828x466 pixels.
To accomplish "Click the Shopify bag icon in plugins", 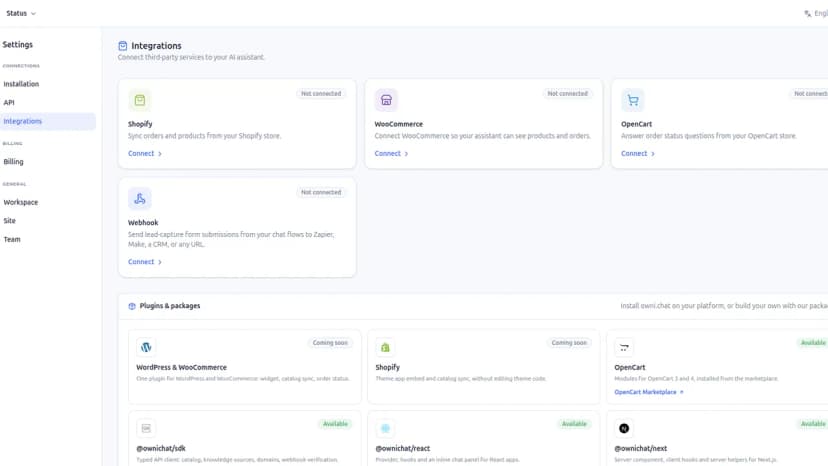I will tap(385, 347).
